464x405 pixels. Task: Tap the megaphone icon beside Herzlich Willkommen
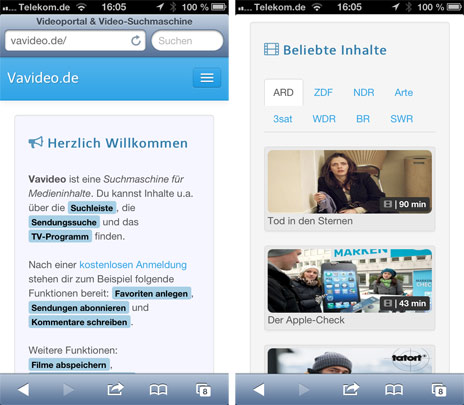[x=36, y=142]
